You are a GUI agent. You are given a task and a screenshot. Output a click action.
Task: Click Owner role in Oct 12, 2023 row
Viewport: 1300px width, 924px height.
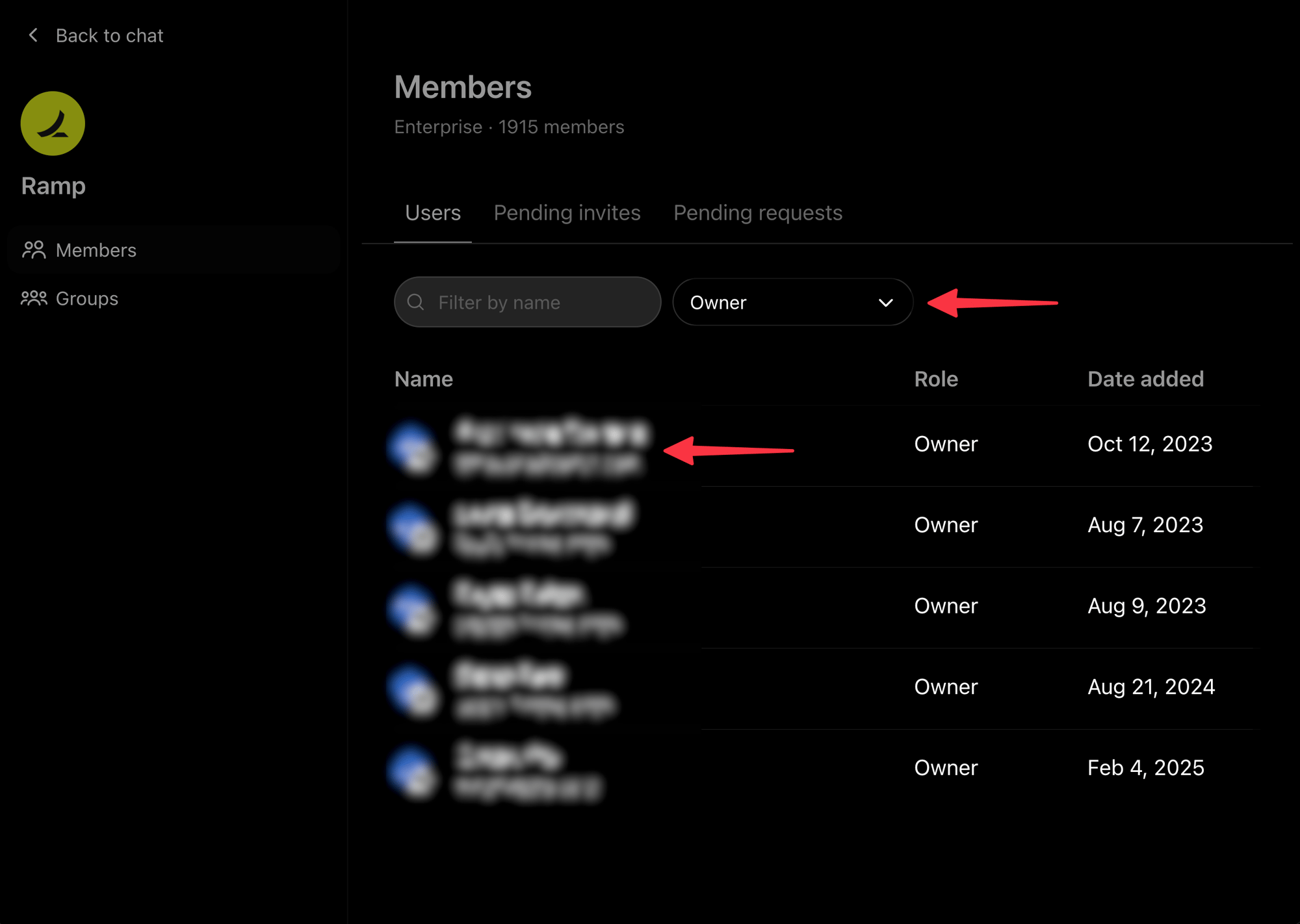click(946, 444)
